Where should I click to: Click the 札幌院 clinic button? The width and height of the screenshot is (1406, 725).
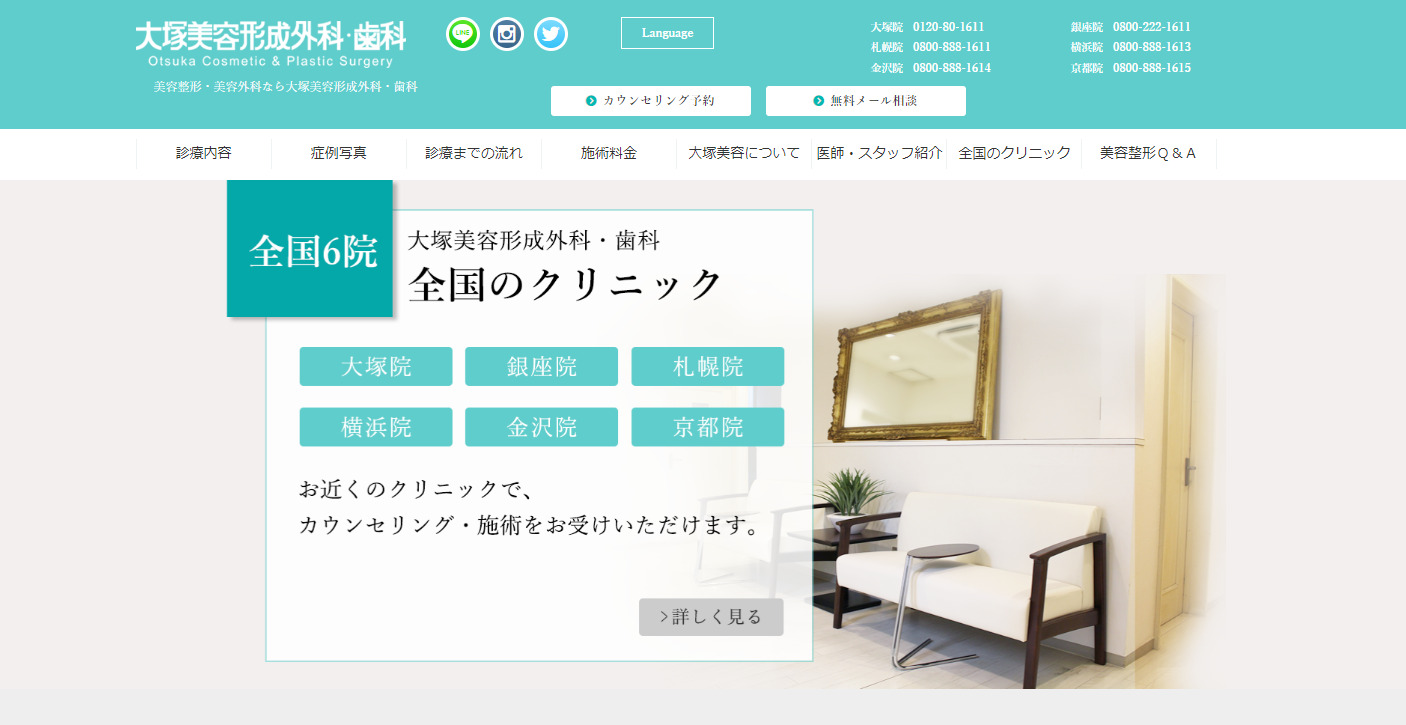[x=707, y=366]
